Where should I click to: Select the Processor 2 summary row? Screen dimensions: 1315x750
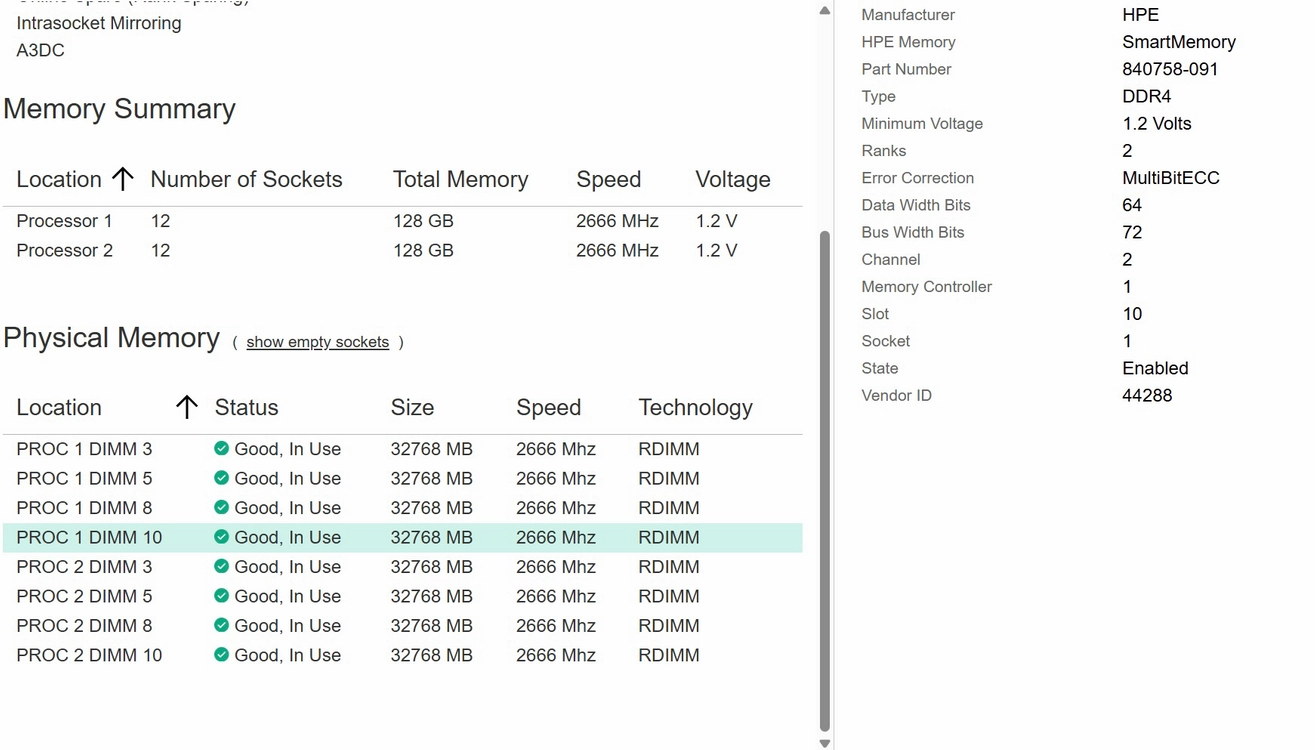[x=402, y=250]
